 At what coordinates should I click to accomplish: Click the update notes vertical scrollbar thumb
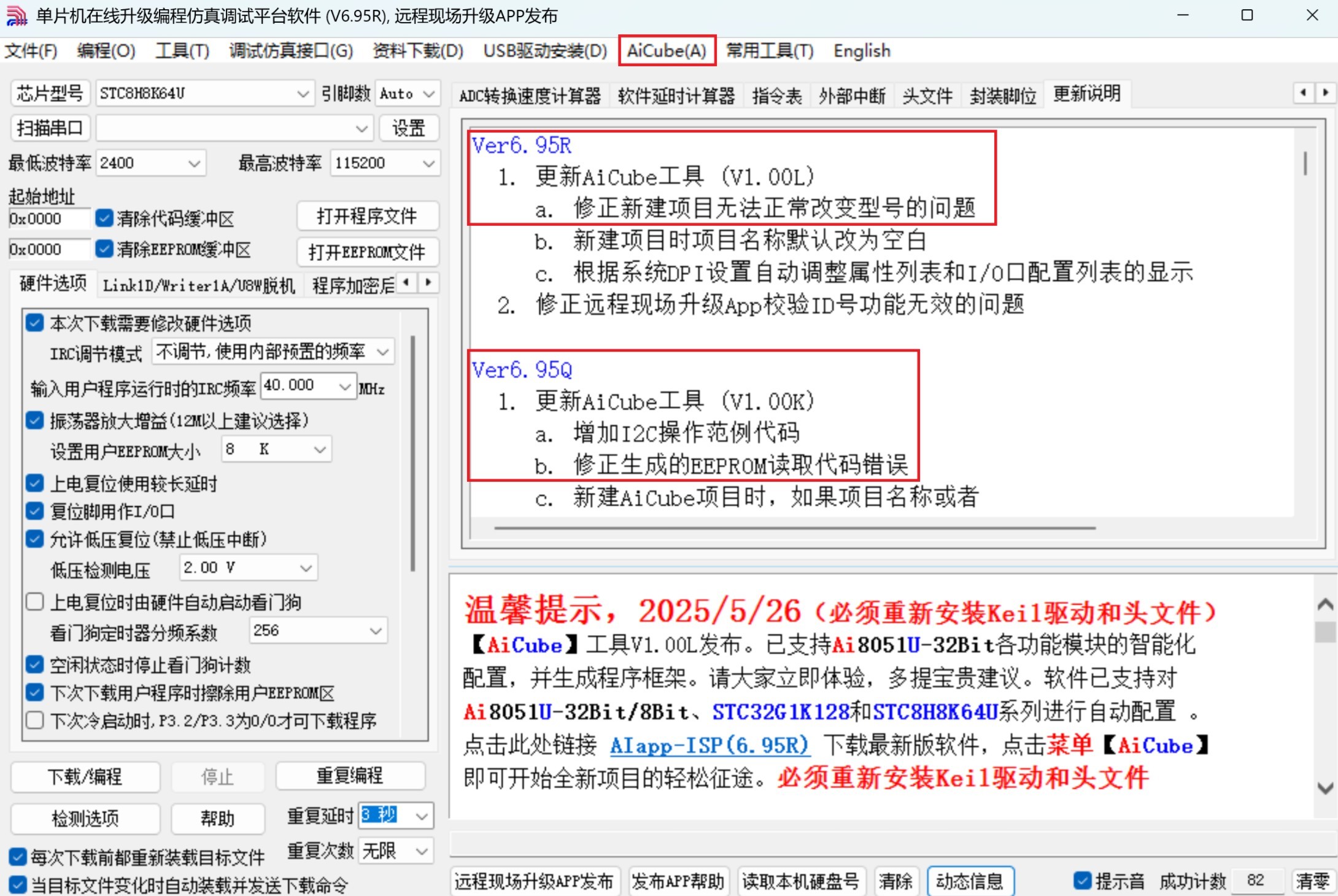click(x=1305, y=163)
